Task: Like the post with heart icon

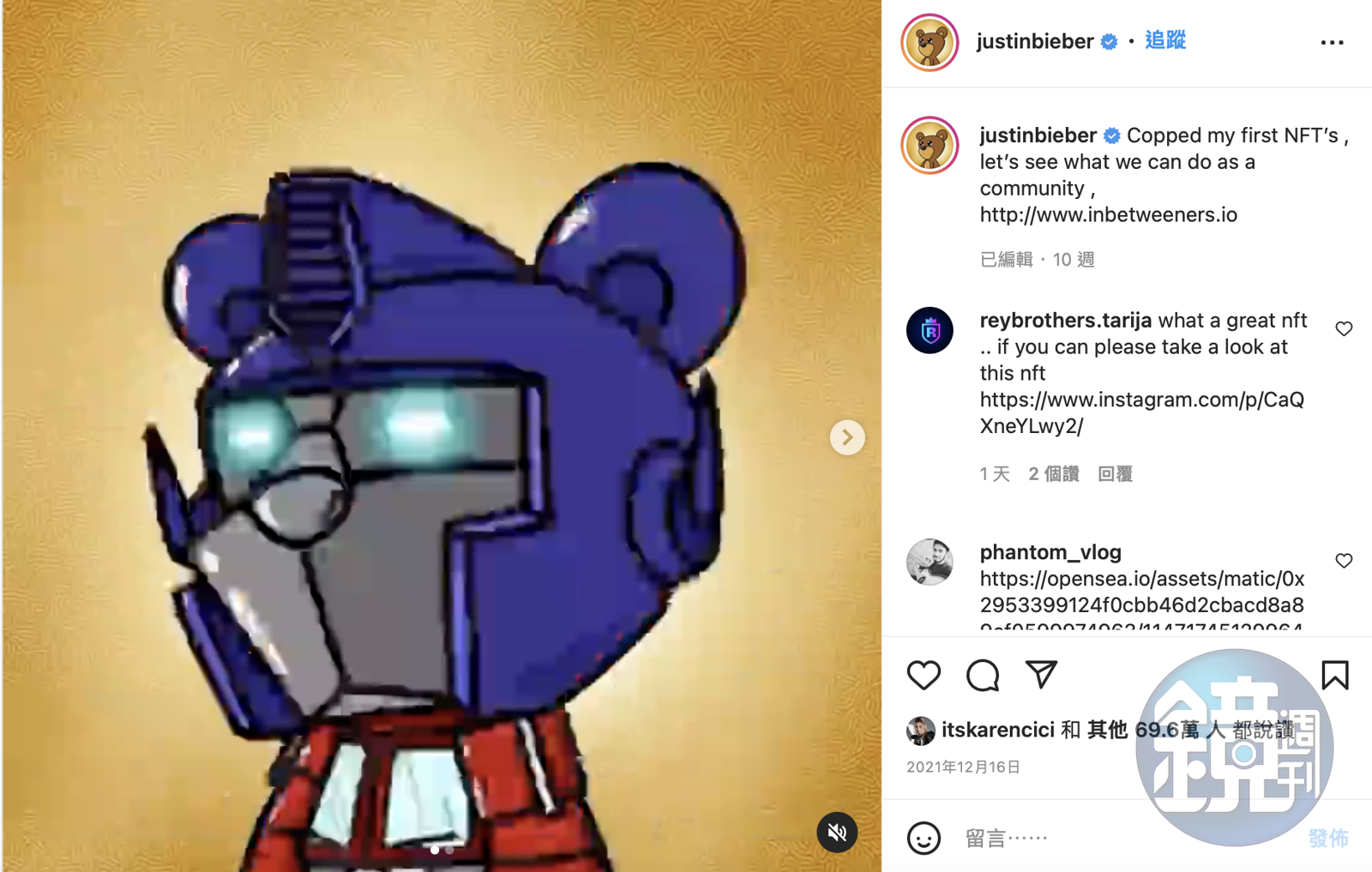Action: pos(924,676)
